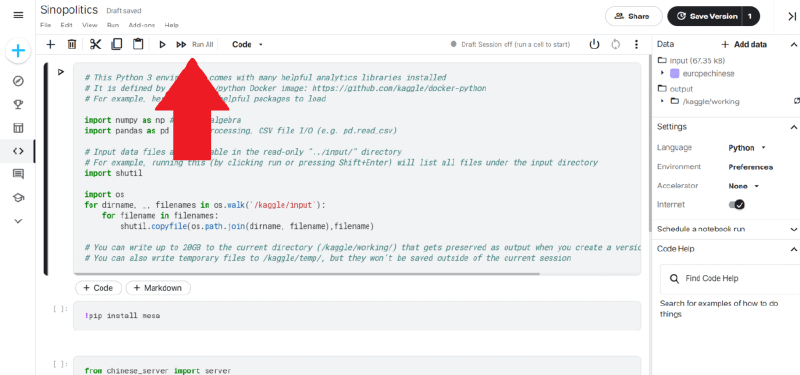
Task: Open environment Preferences link
Action: [751, 167]
